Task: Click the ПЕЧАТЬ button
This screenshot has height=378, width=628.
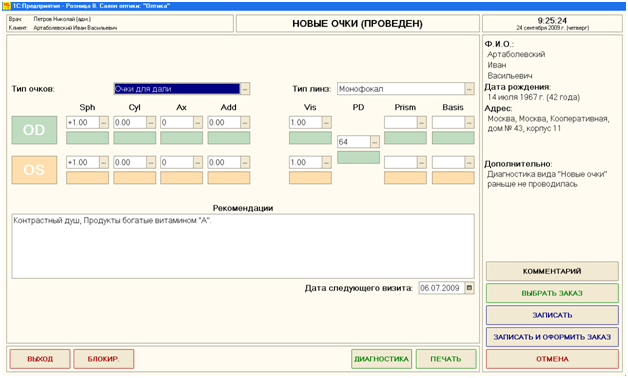Action: pyautogui.click(x=446, y=359)
